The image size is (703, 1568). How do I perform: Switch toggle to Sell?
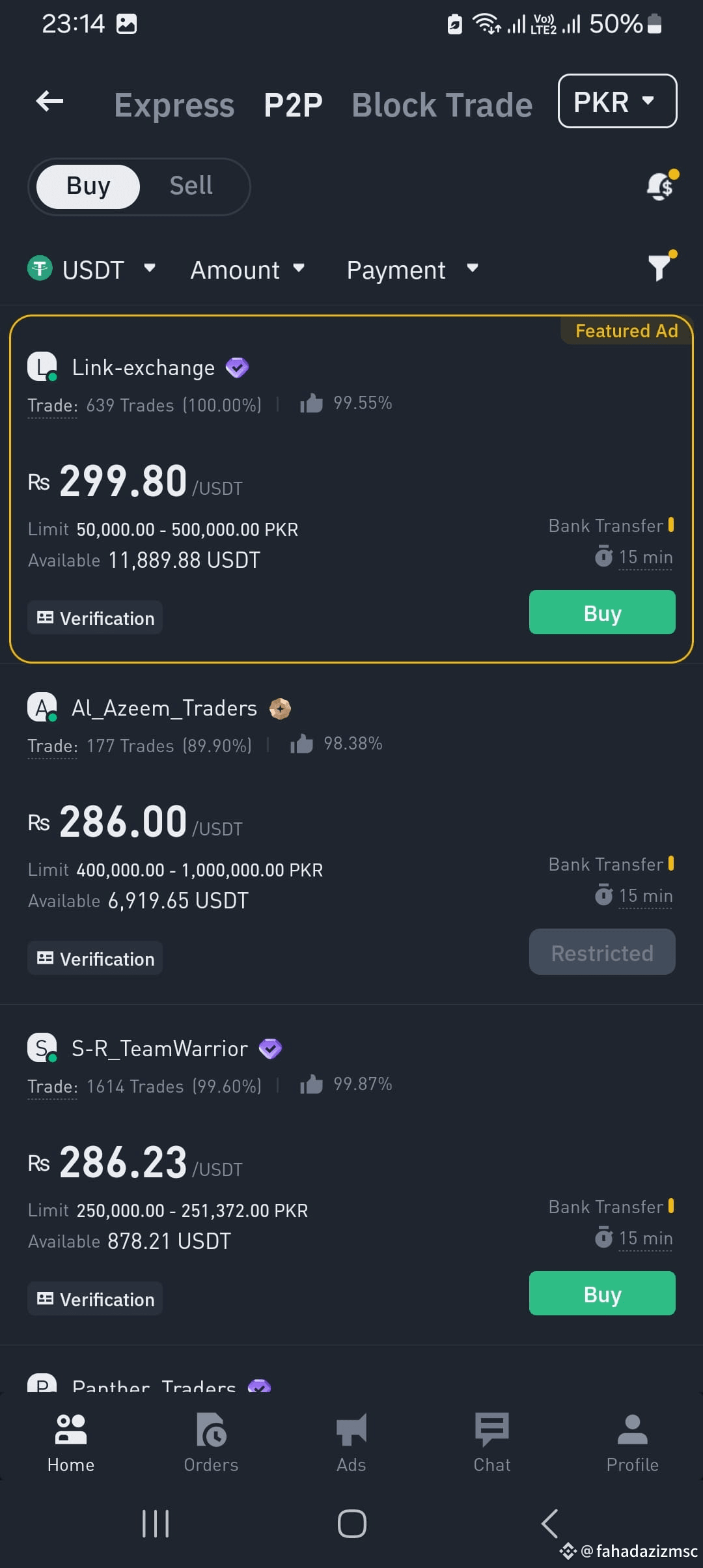(191, 186)
